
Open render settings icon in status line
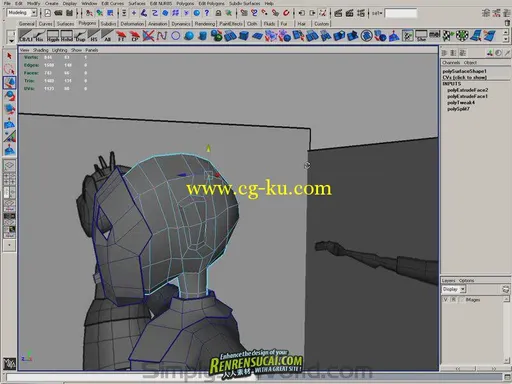[361, 13]
